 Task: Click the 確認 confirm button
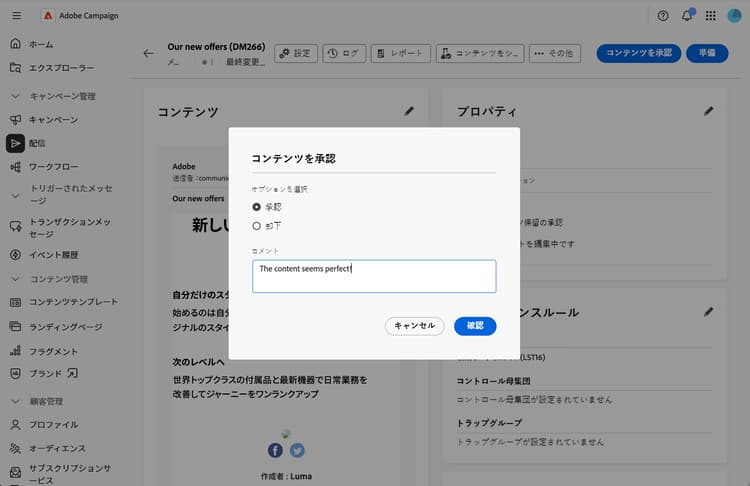coord(475,326)
